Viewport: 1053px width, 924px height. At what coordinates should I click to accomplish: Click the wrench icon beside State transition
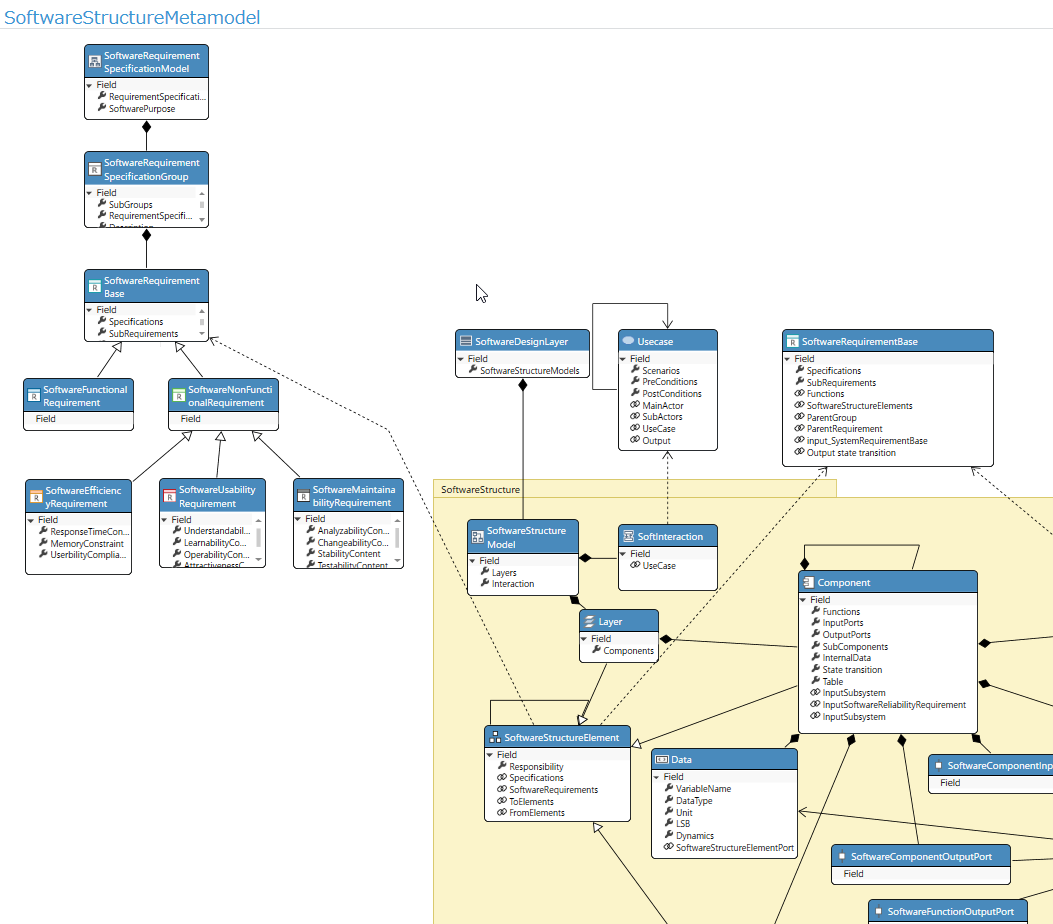(x=815, y=669)
